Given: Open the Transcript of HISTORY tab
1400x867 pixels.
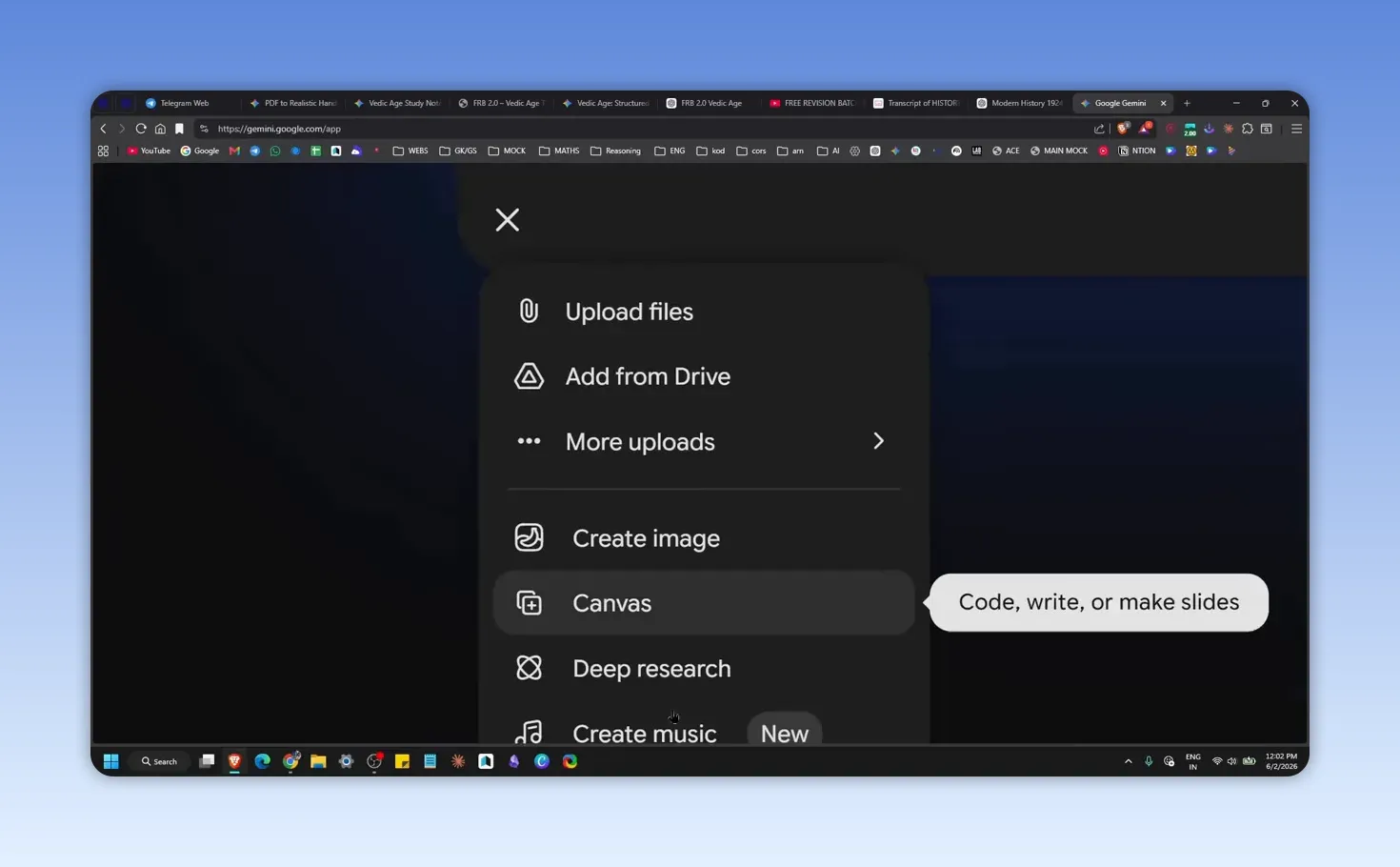Looking at the screenshot, I should [916, 103].
